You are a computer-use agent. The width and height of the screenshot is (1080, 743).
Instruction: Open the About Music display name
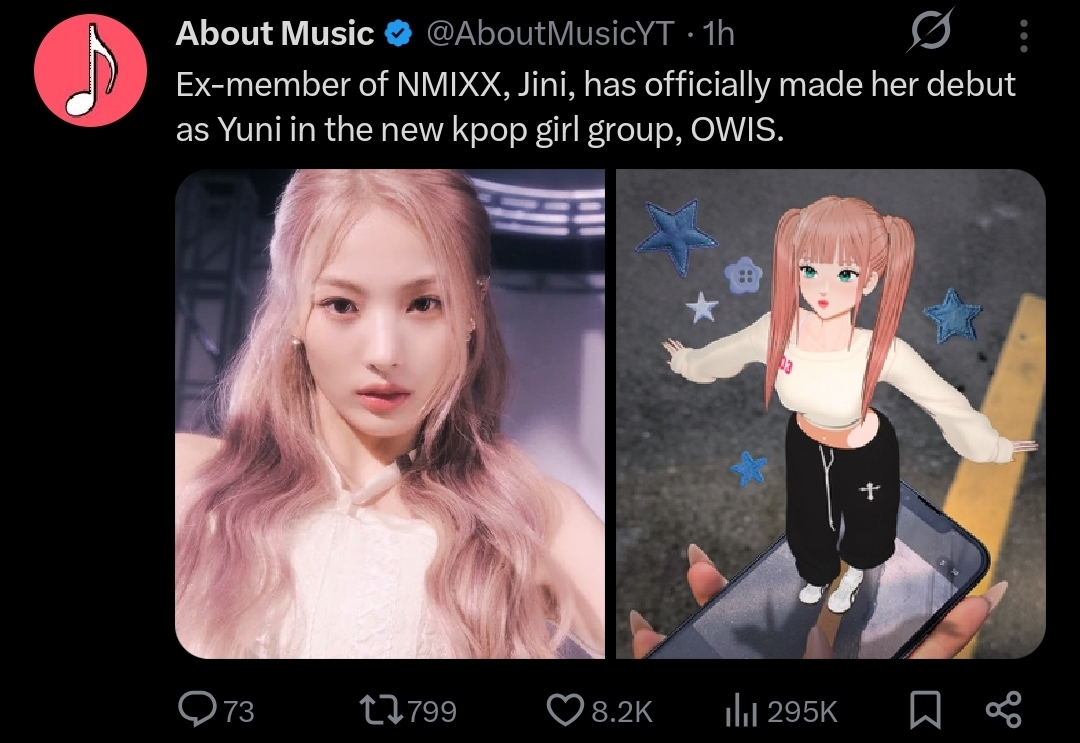(275, 34)
